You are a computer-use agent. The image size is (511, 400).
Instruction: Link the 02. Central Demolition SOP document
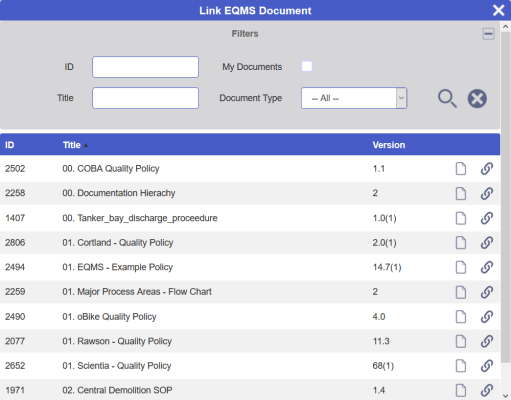487,390
